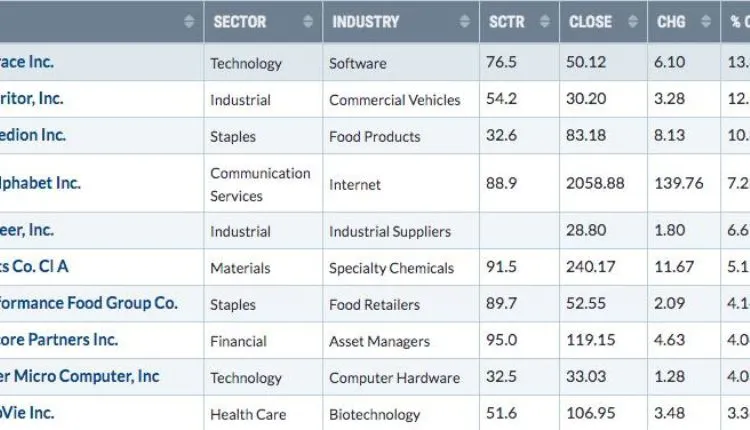Click the CLOSE header label

pyautogui.click(x=590, y=21)
